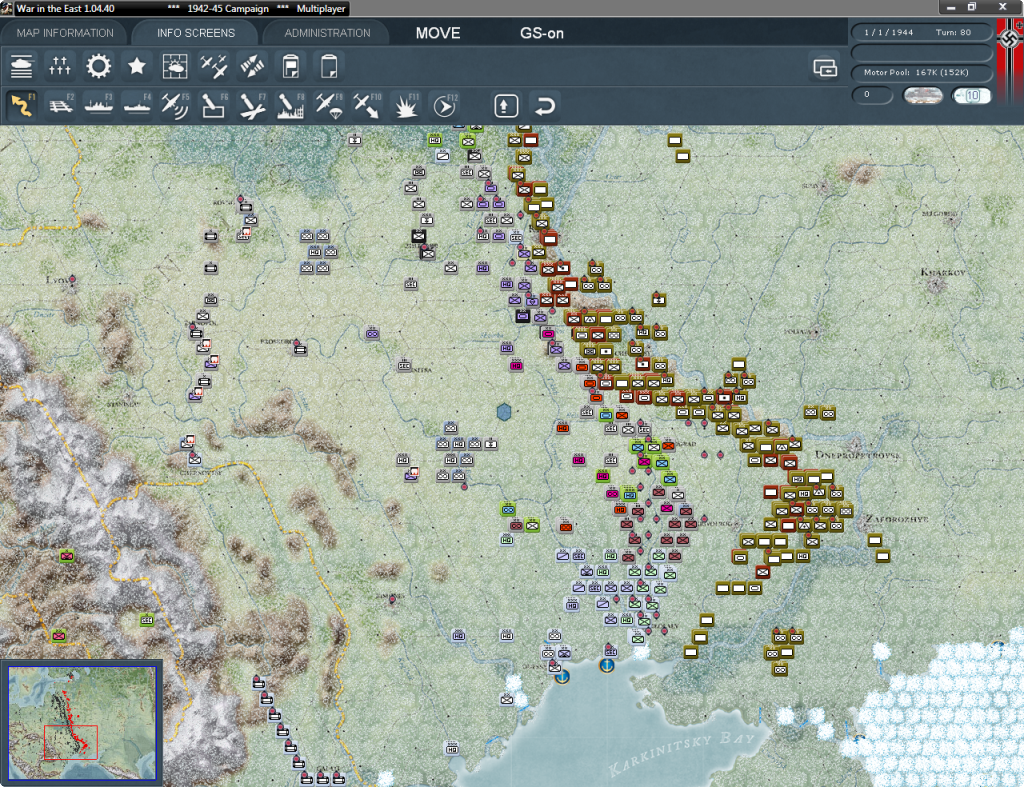
Task: Click the snow weather indicator showing 10
Action: click(972, 95)
